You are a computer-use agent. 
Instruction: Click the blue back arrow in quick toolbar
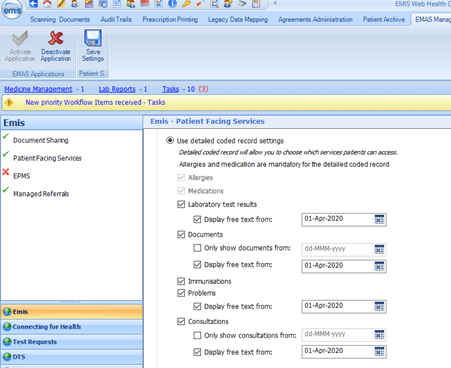33,4
